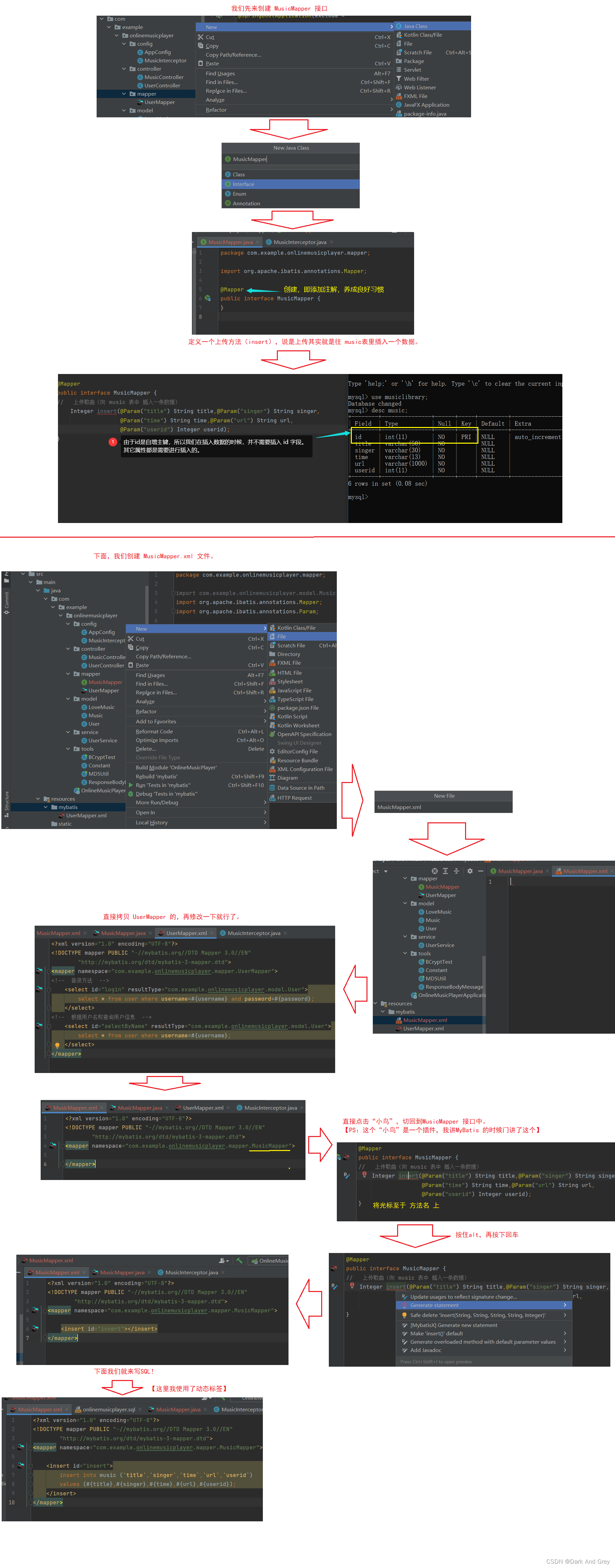Select '[MybatisX] Generate new statement' intention
The height and width of the screenshot is (1568, 615).
[x=484, y=1325]
